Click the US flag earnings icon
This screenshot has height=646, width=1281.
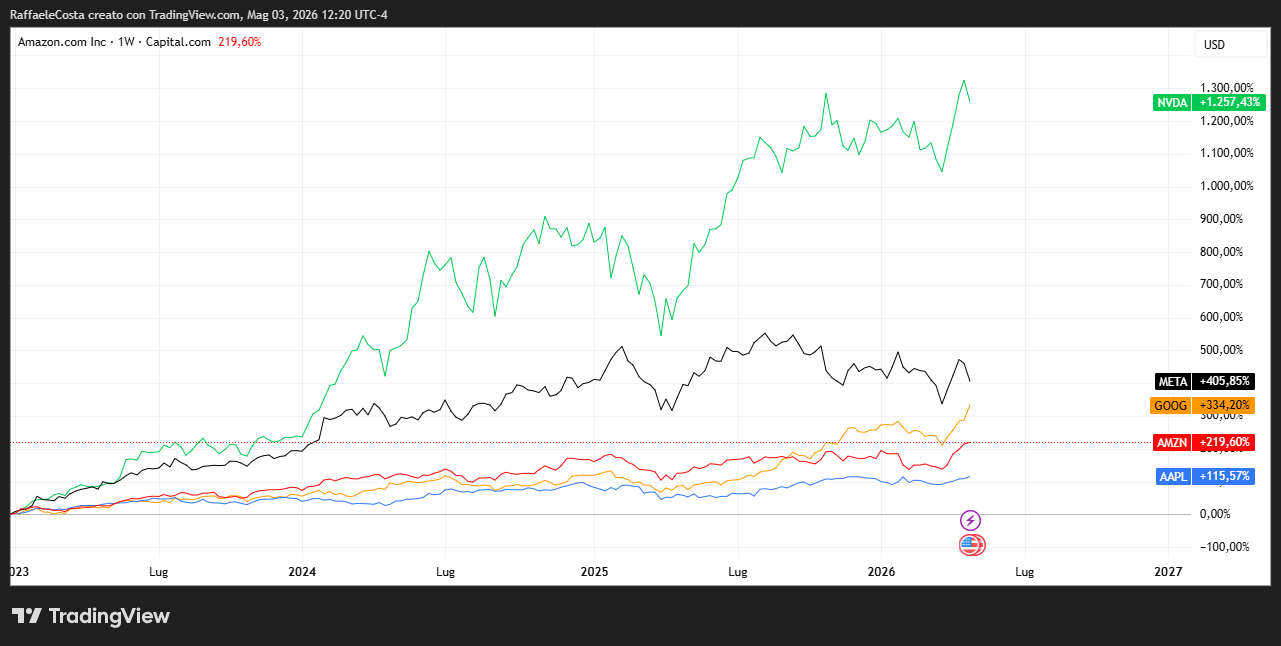971,545
